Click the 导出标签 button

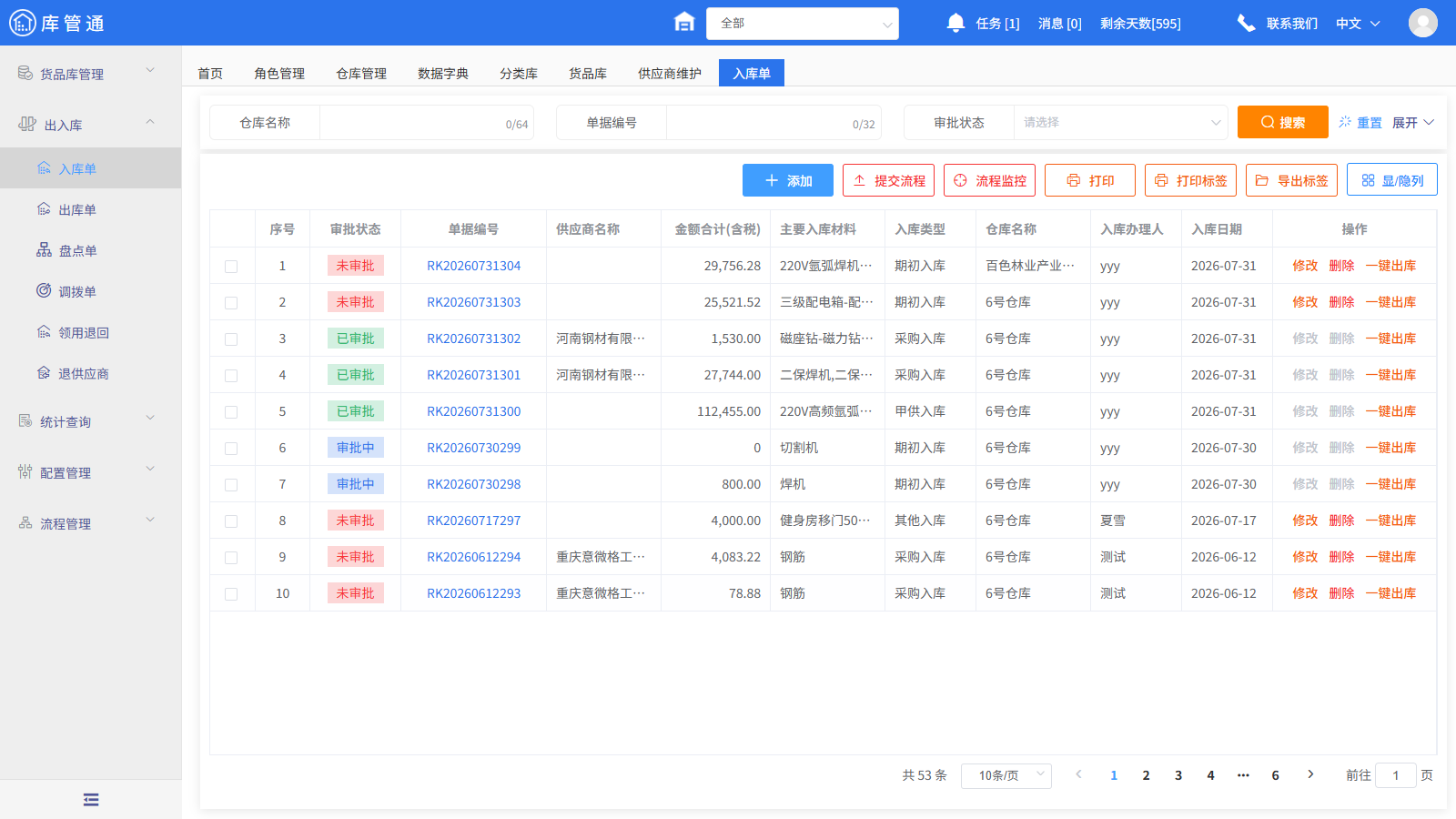[1291, 180]
